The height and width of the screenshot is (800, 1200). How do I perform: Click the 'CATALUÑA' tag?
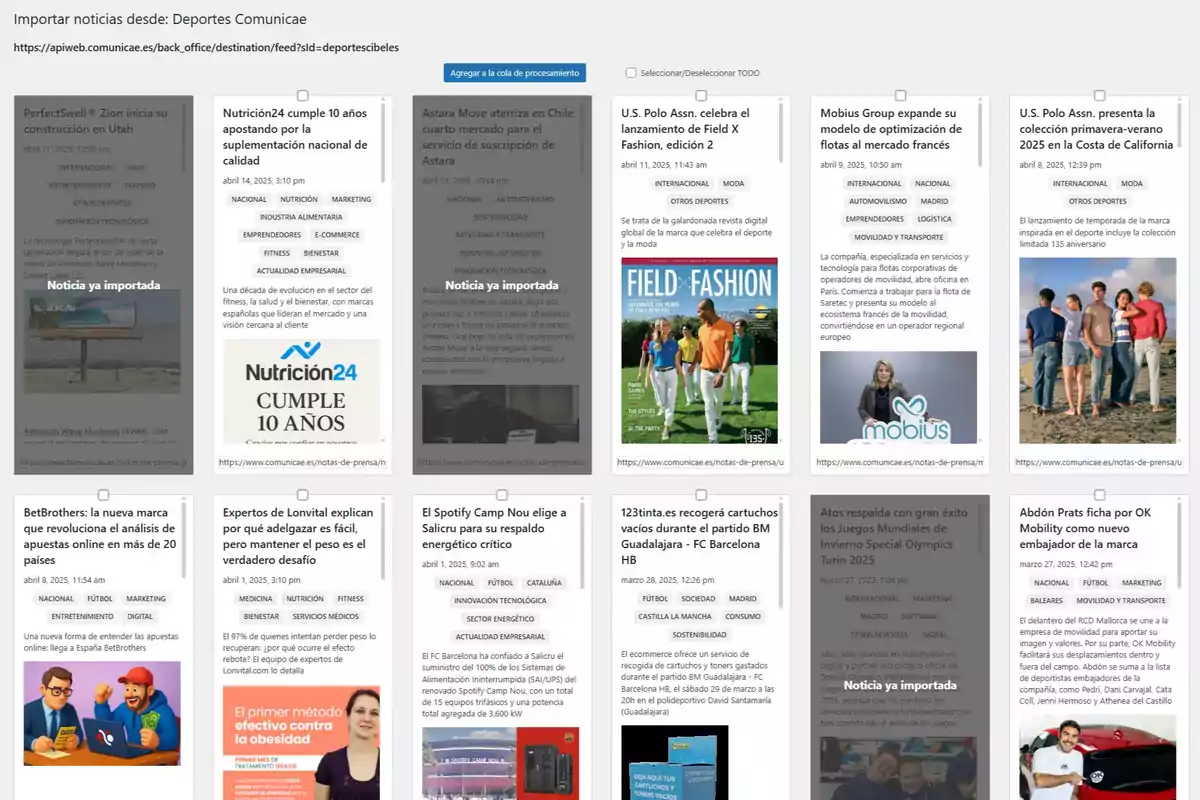coord(544,583)
